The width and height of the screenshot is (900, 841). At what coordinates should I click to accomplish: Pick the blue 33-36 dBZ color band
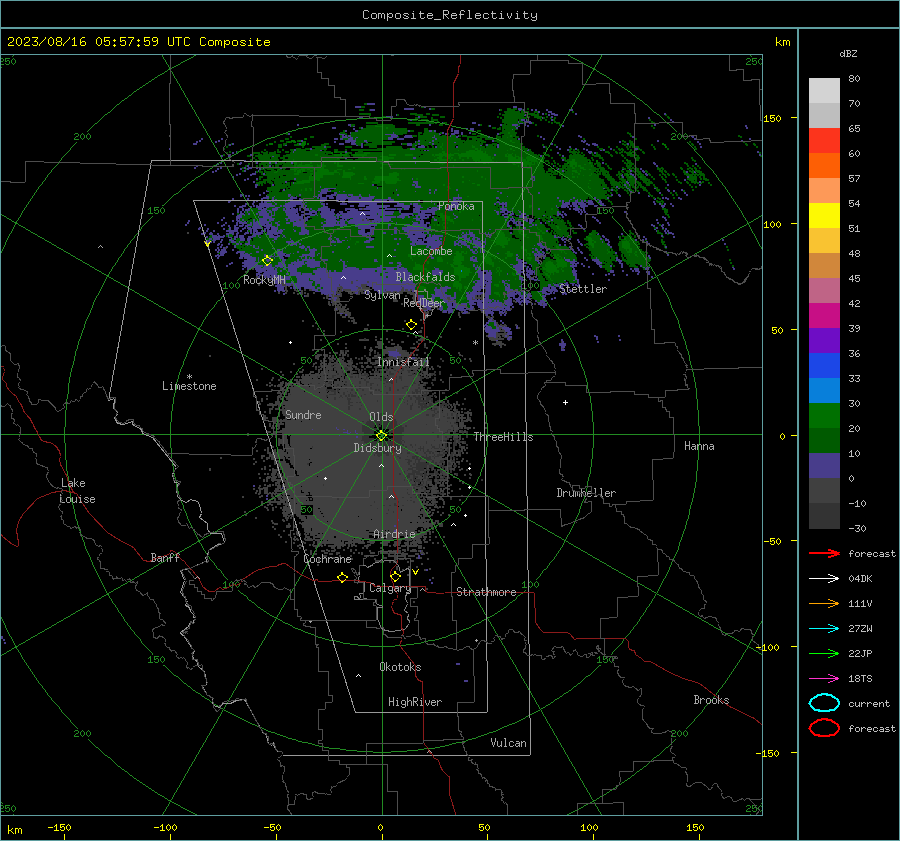pyautogui.click(x=824, y=366)
